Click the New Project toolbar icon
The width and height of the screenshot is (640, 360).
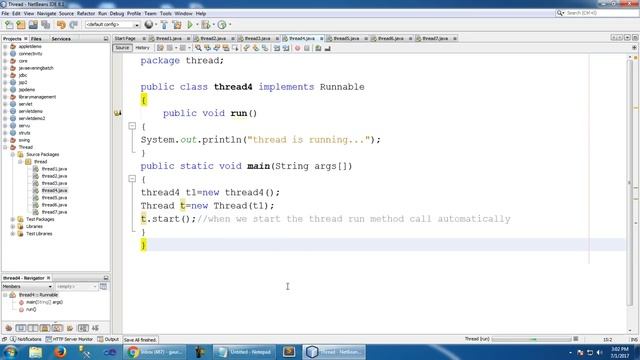click(21, 25)
